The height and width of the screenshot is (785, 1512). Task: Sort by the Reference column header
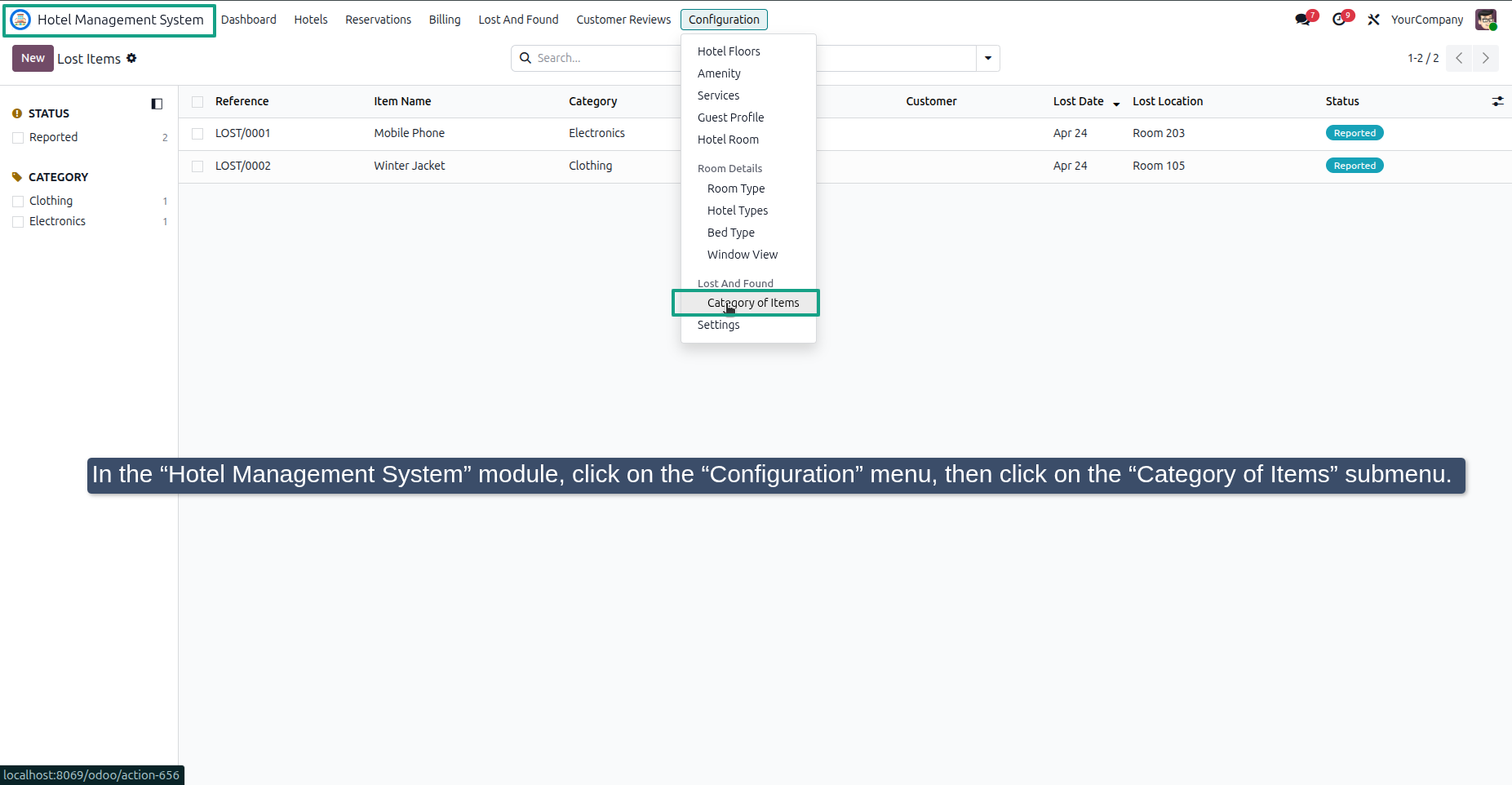(242, 101)
